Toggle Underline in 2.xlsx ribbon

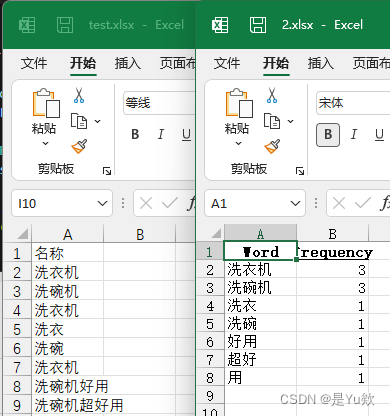click(379, 134)
